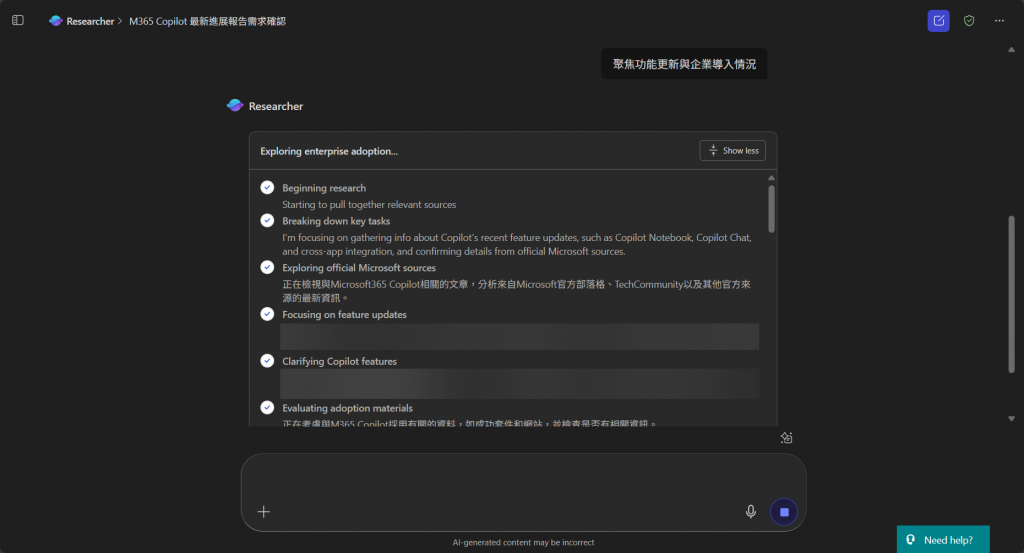Open the more options ellipsis menu

pos(999,21)
